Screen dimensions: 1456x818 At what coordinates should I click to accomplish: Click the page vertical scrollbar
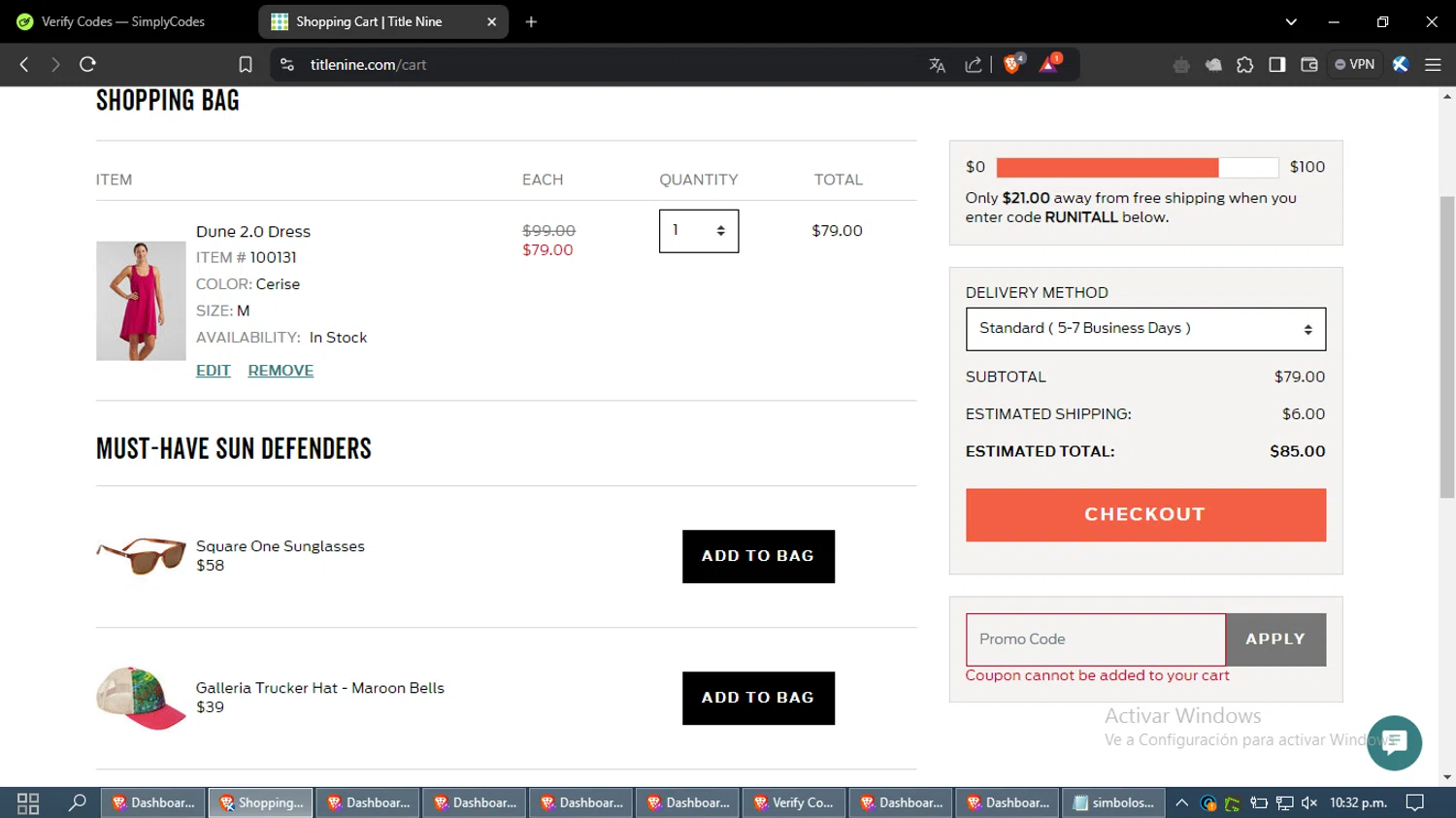pos(1447,345)
